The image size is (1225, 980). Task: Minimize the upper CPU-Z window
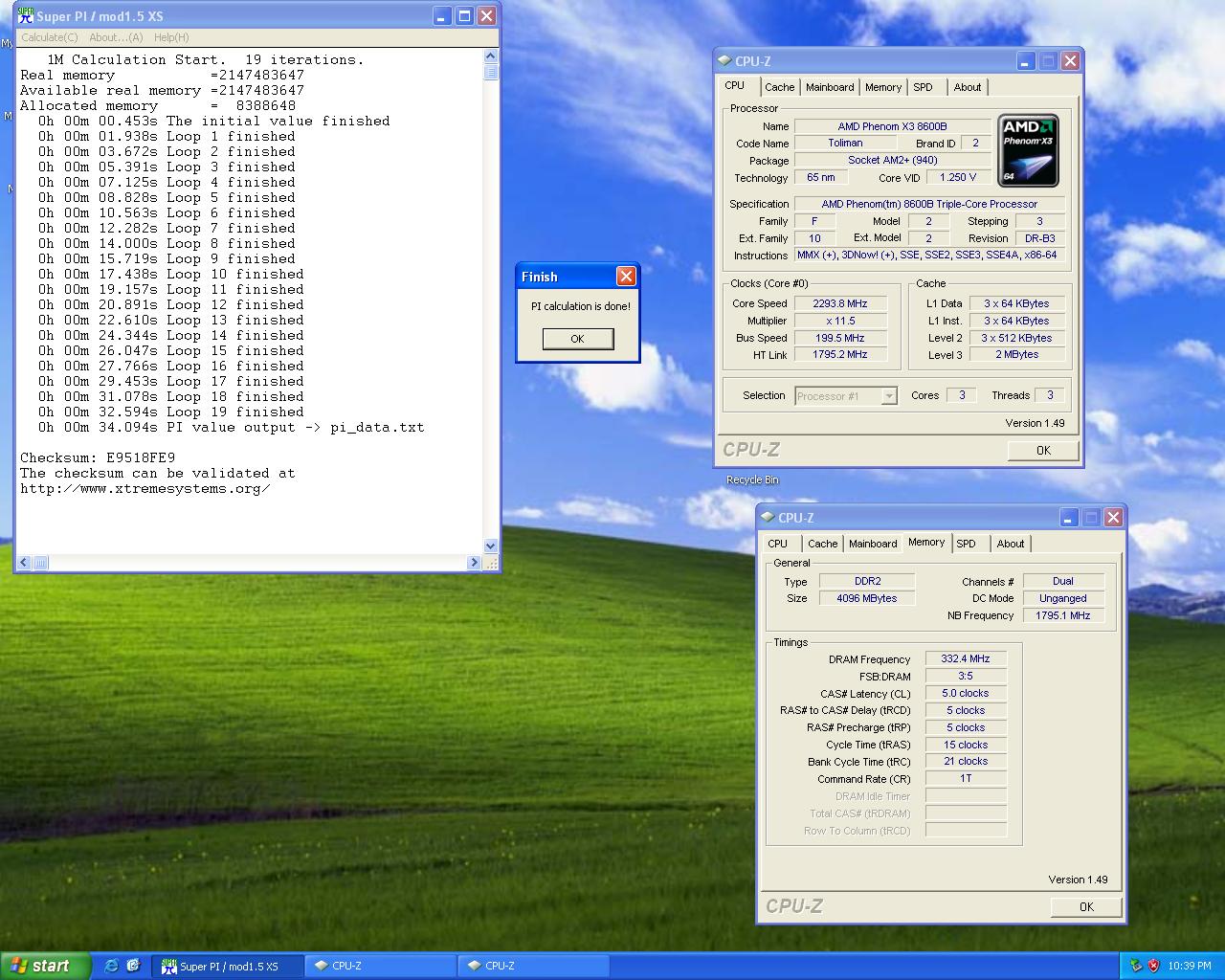coord(1025,61)
